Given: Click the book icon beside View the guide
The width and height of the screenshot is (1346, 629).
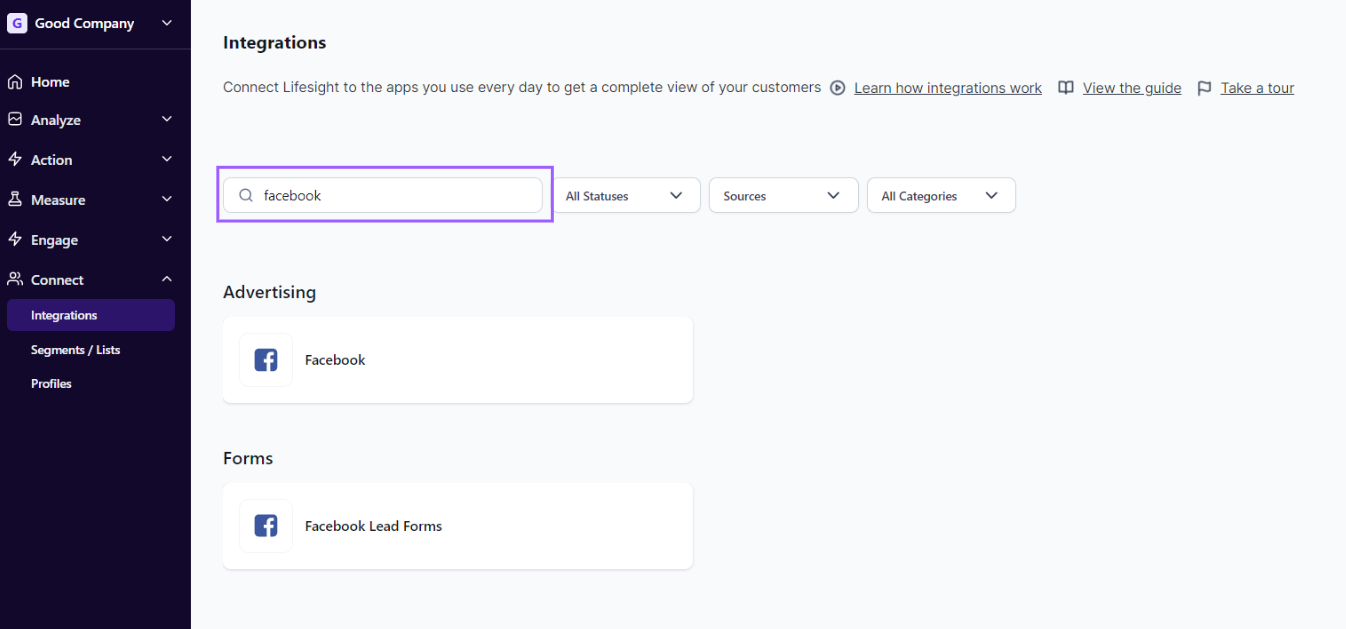Looking at the screenshot, I should pos(1066,88).
